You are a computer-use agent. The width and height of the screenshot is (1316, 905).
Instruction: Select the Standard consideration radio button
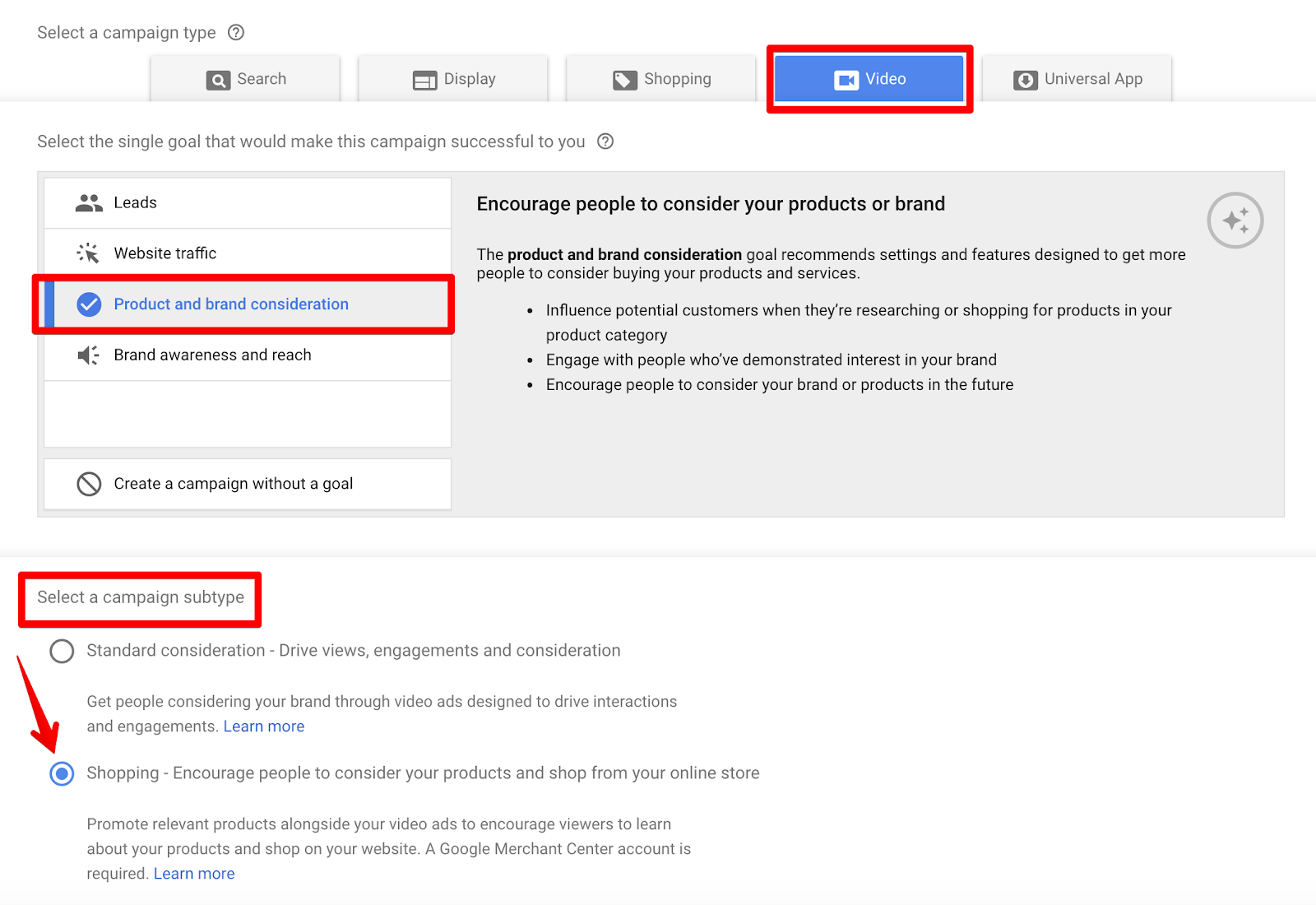62,652
